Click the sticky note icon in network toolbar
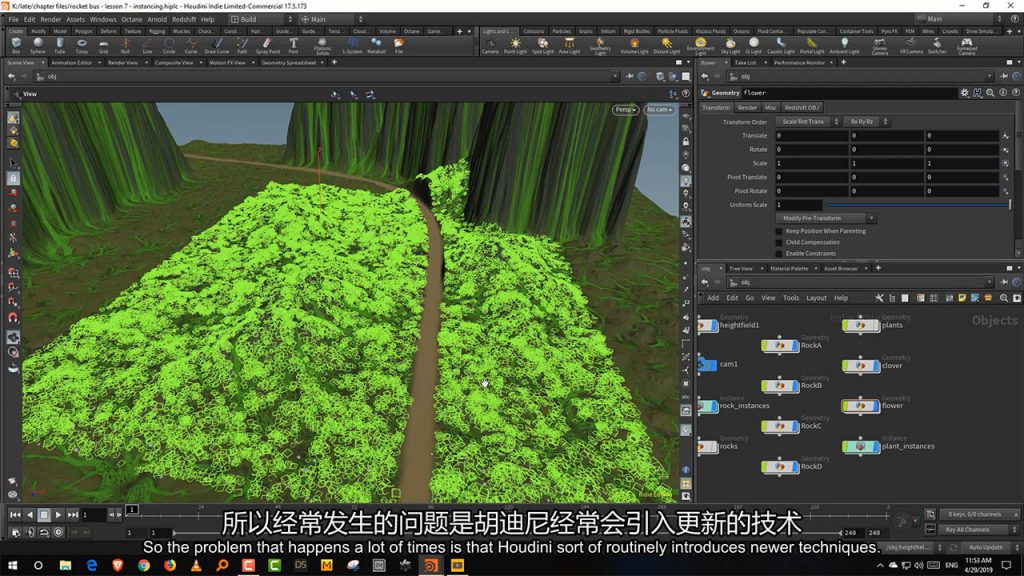Screen dimensions: 1024x576 coord(962,298)
